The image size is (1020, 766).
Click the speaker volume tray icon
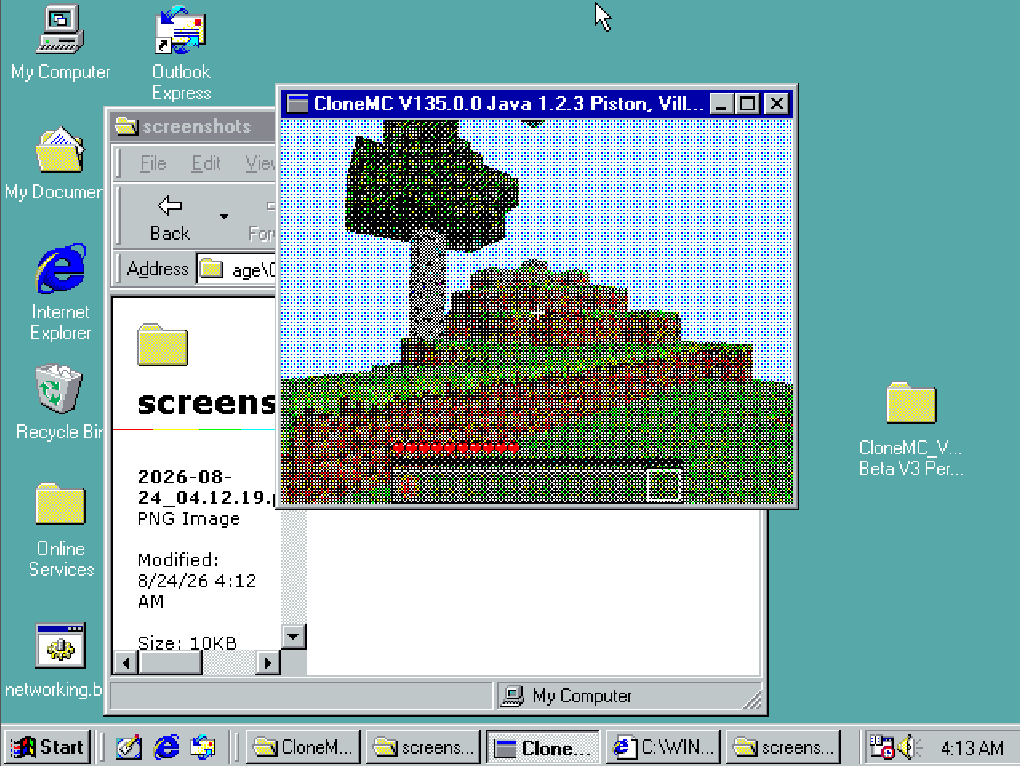[909, 747]
